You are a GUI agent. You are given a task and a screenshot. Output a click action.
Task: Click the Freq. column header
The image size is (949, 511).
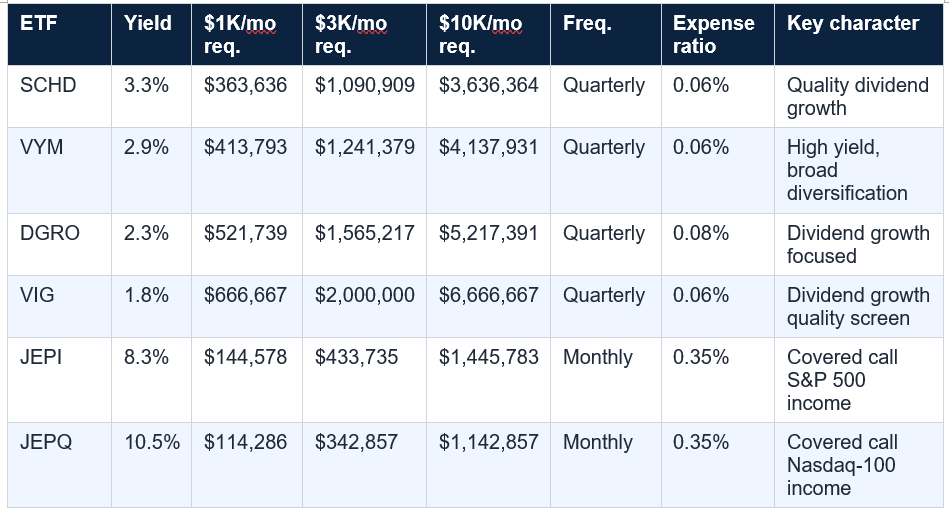[606, 35]
